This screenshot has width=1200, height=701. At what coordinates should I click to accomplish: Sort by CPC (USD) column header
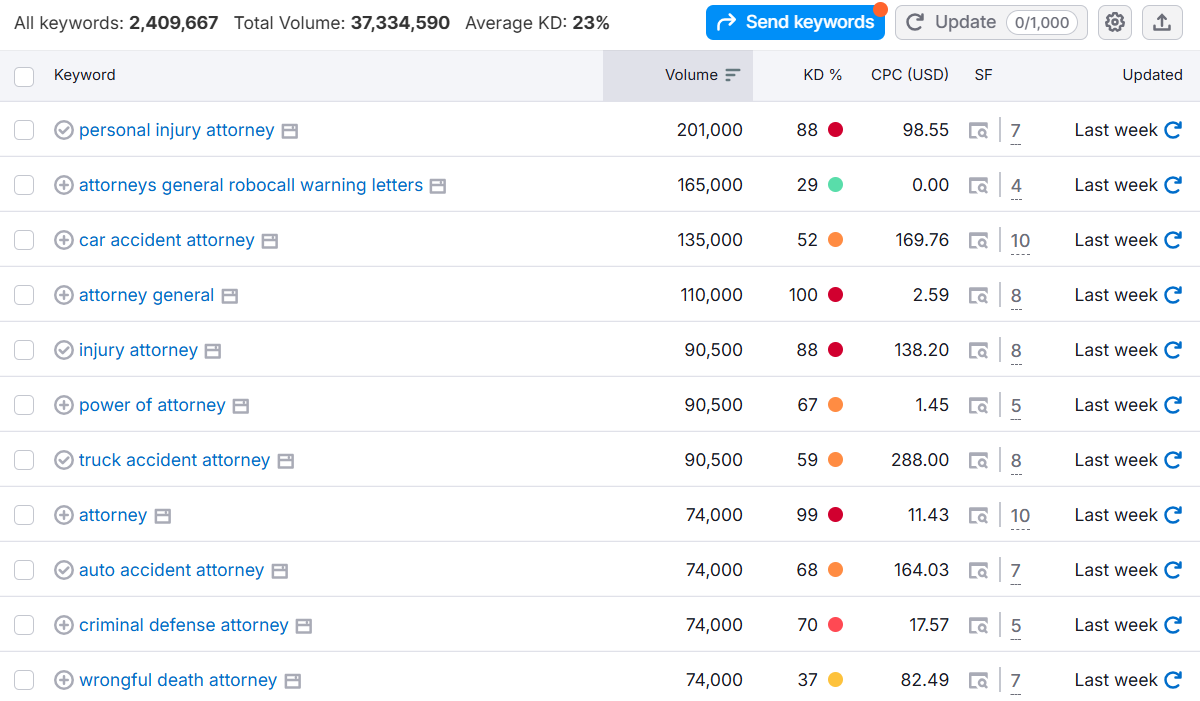tap(909, 75)
